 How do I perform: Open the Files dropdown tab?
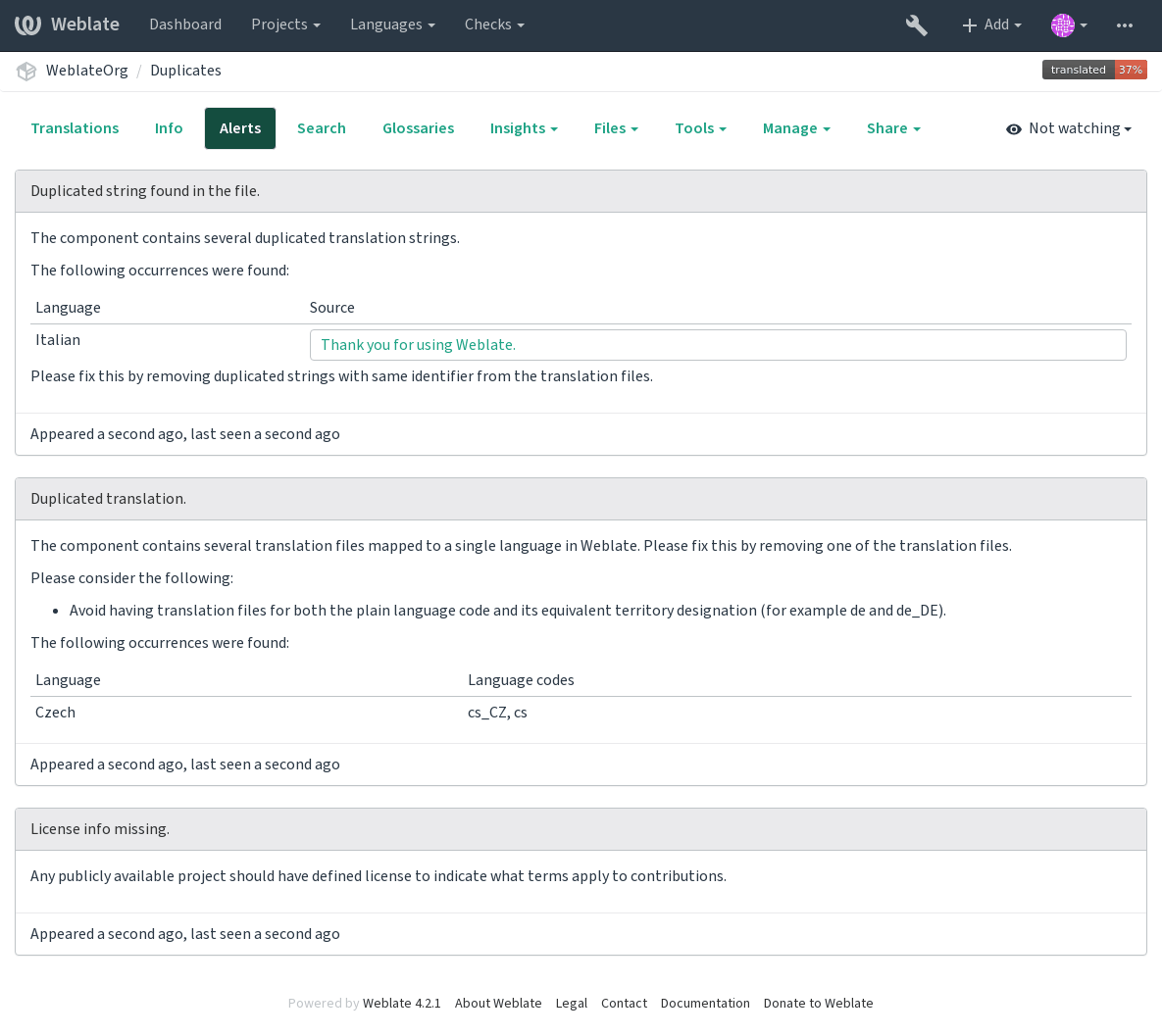click(615, 128)
